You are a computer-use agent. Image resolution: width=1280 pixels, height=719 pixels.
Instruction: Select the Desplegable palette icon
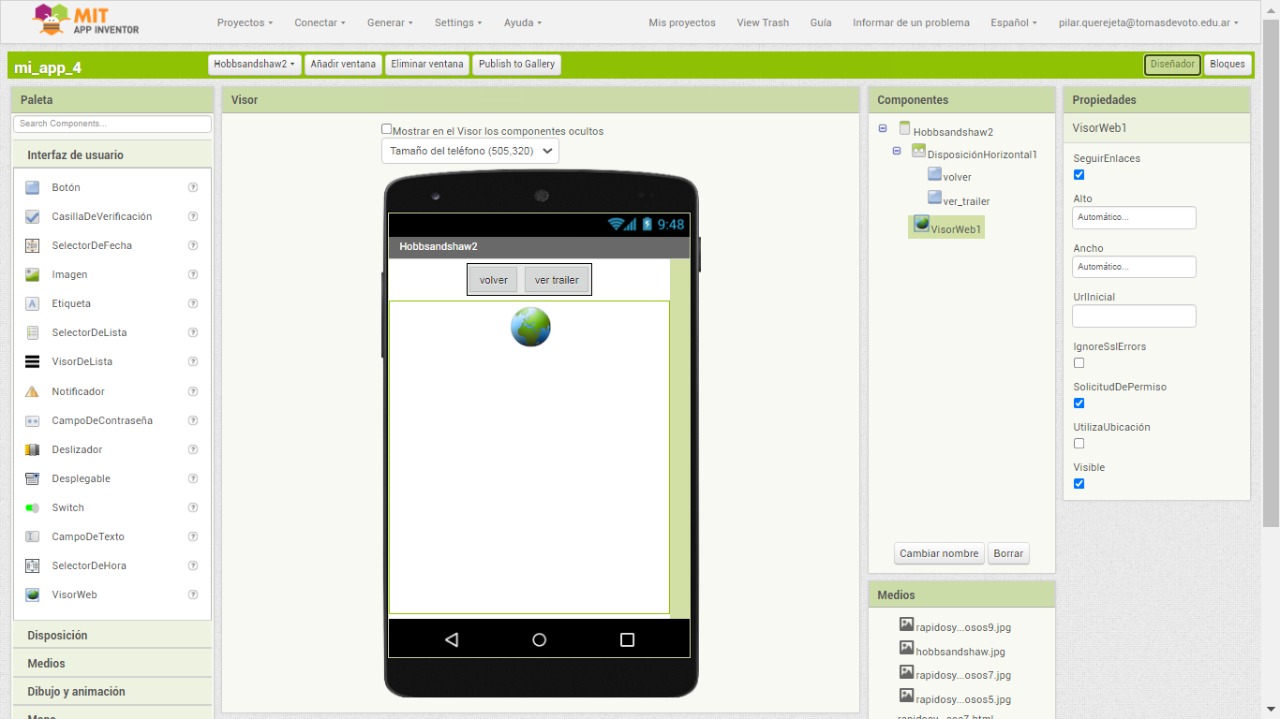click(32, 478)
